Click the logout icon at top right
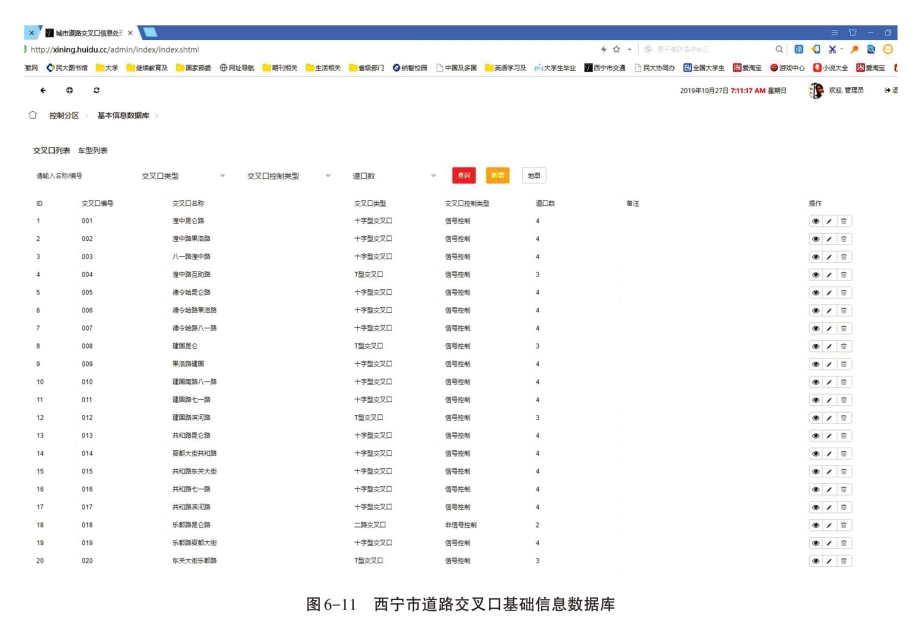Screen dimensions: 920x644 point(888,90)
